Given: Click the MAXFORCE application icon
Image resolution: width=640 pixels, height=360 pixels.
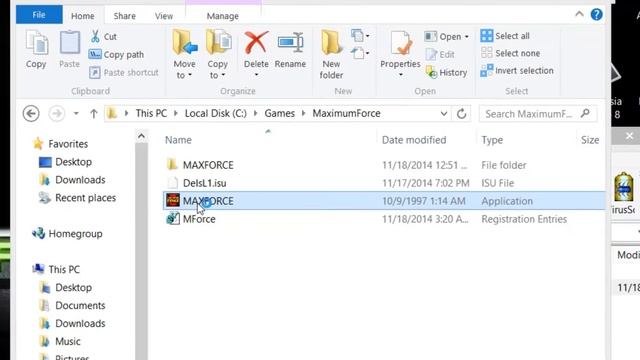Looking at the screenshot, I should point(173,200).
